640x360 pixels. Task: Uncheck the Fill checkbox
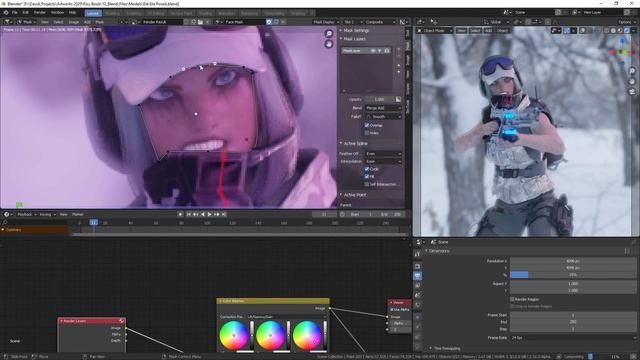coord(367,176)
